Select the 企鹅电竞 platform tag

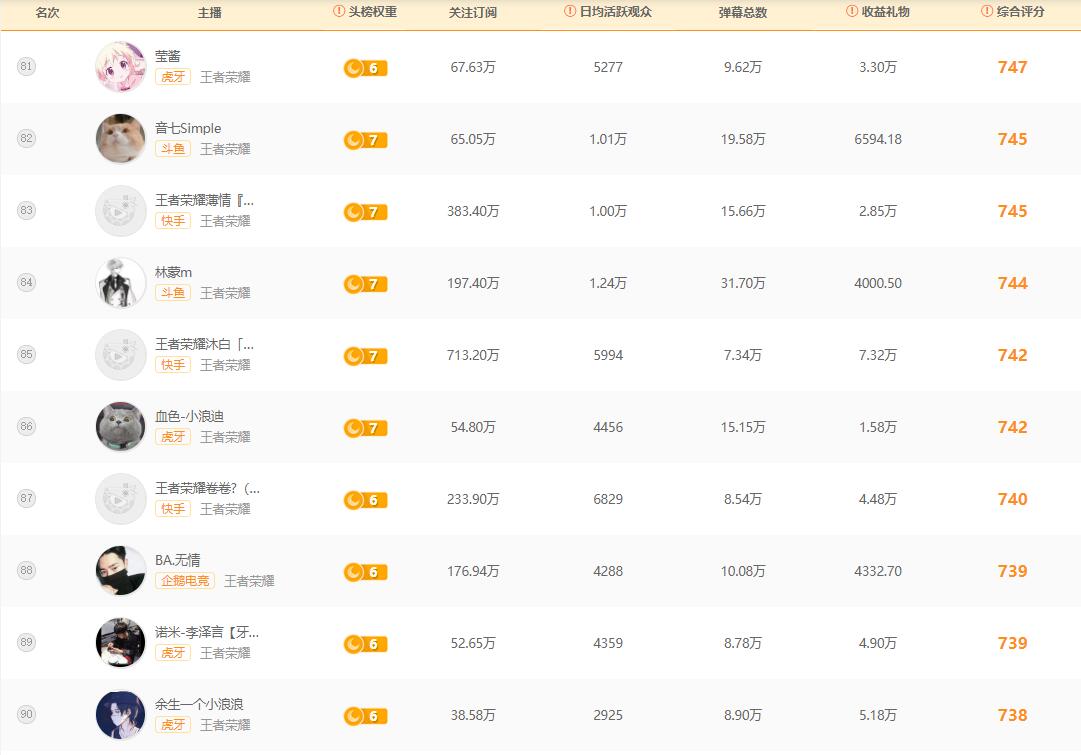[x=185, y=581]
